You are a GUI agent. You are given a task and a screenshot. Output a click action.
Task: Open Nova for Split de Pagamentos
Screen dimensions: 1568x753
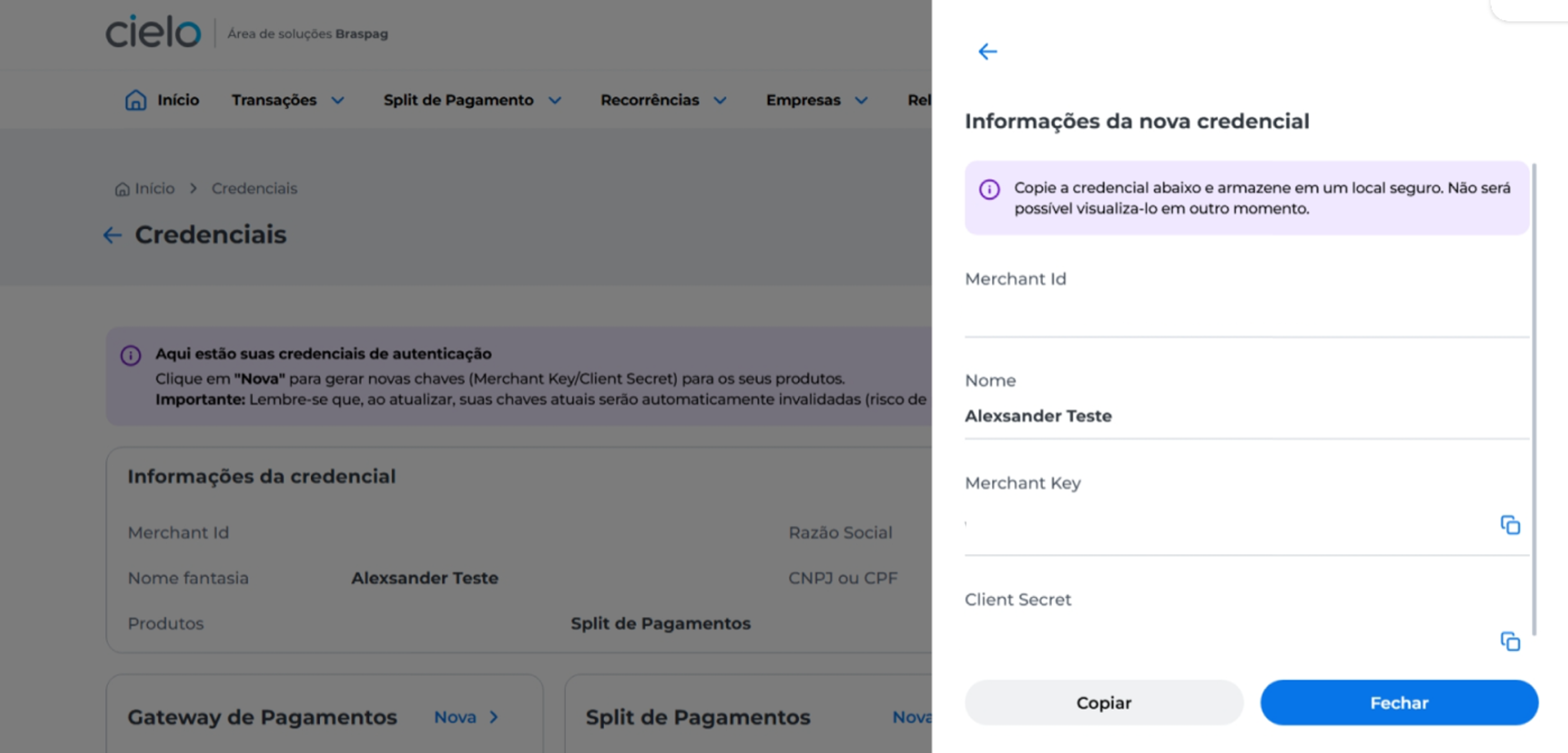[912, 717]
